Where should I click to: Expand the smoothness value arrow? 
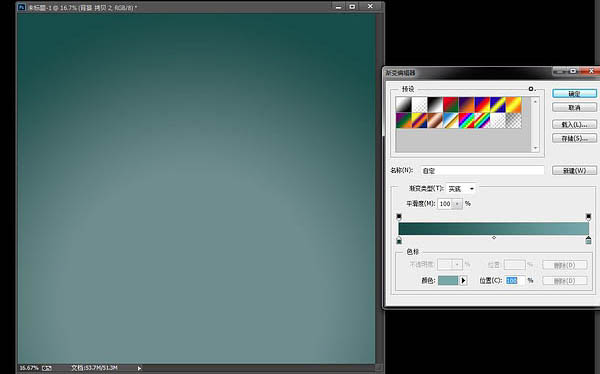[457, 204]
